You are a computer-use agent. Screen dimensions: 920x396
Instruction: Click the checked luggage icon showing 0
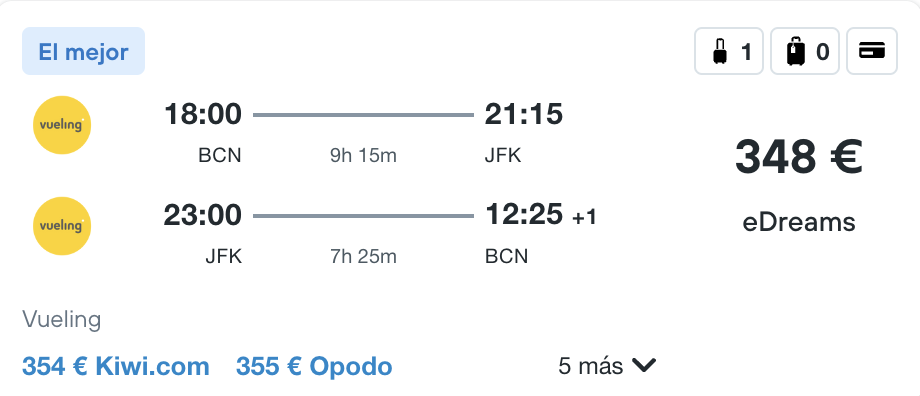[x=804, y=51]
